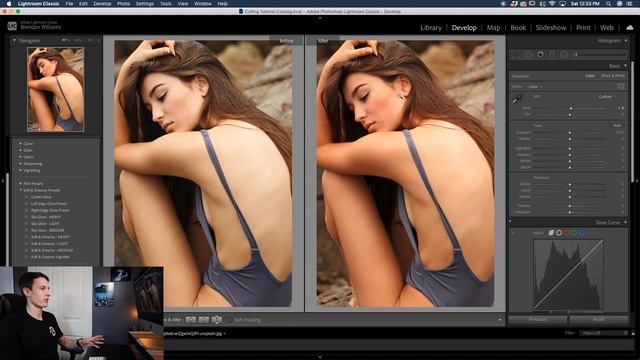Expand the Sharpening presets group
This screenshot has height=360, width=640.
click(x=20, y=164)
